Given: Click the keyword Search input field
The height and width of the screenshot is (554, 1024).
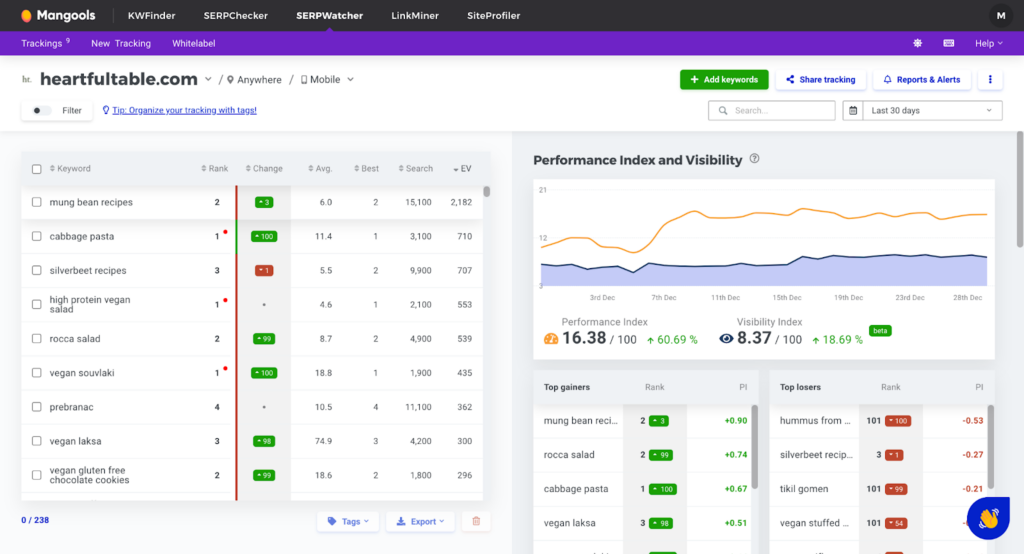Looking at the screenshot, I should pos(771,111).
